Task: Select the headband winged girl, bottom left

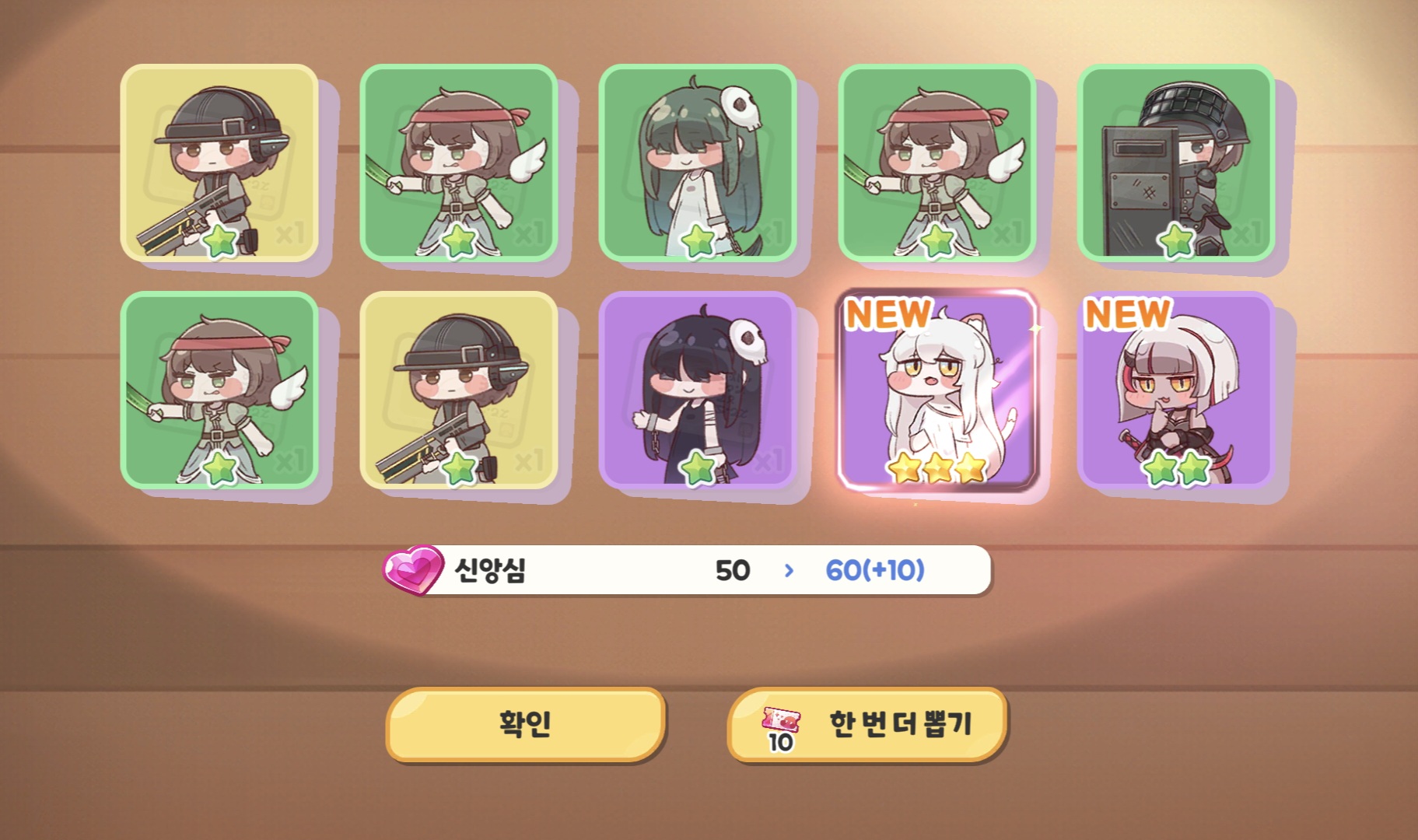Action: [x=220, y=390]
